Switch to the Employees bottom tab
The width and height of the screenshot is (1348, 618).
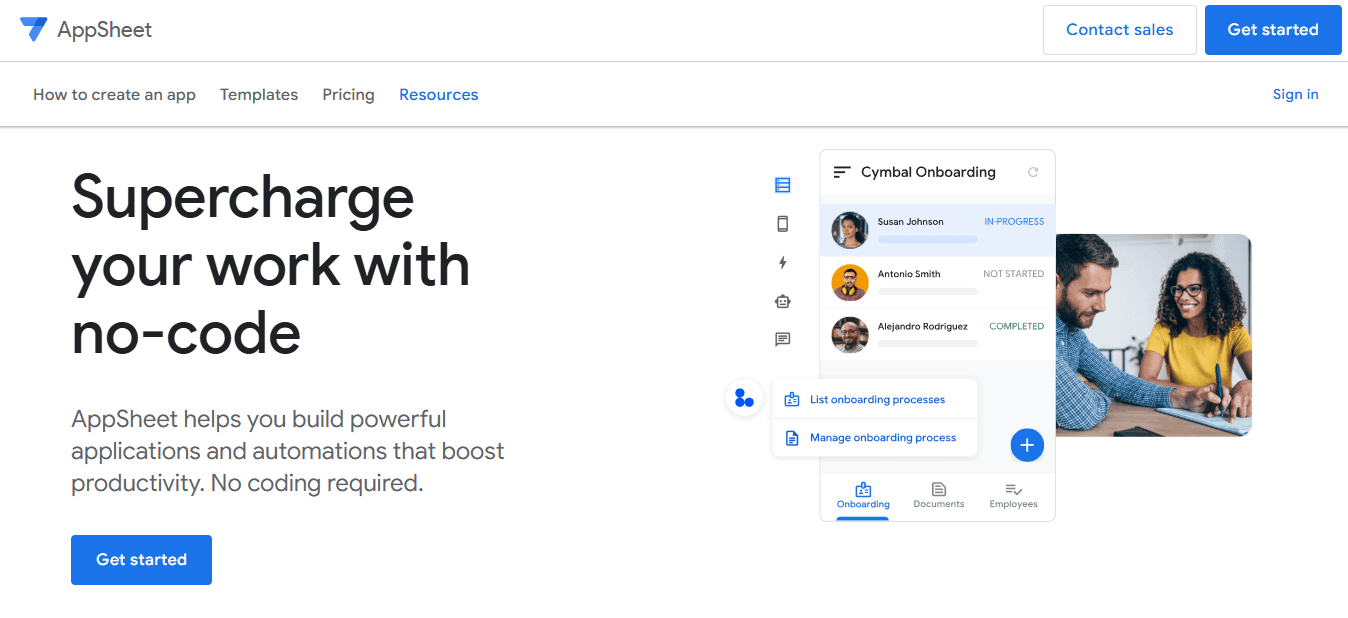[1014, 496]
